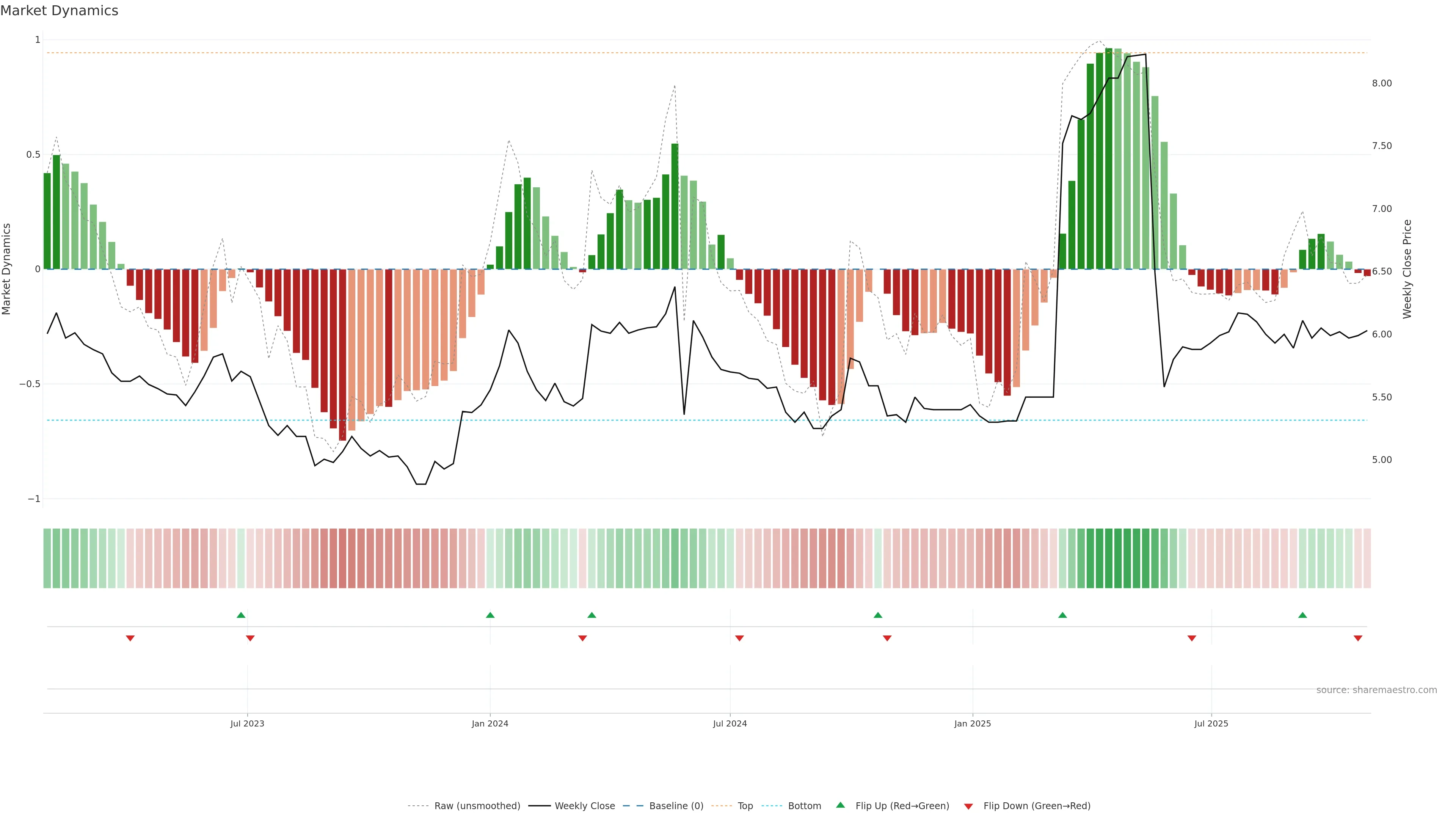The width and height of the screenshot is (1456, 819).
Task: Click the Jul 2023 x-axis label
Action: (x=247, y=723)
